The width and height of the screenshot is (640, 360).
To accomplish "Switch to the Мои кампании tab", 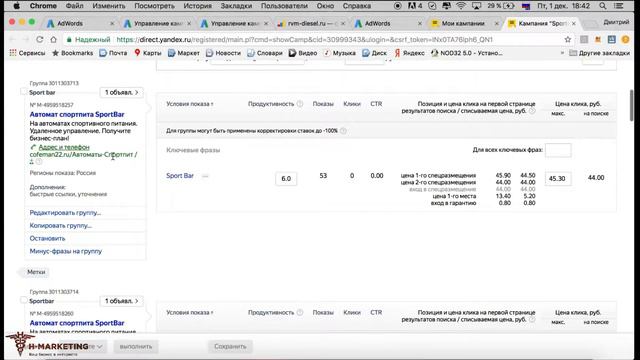I will [x=463, y=24].
